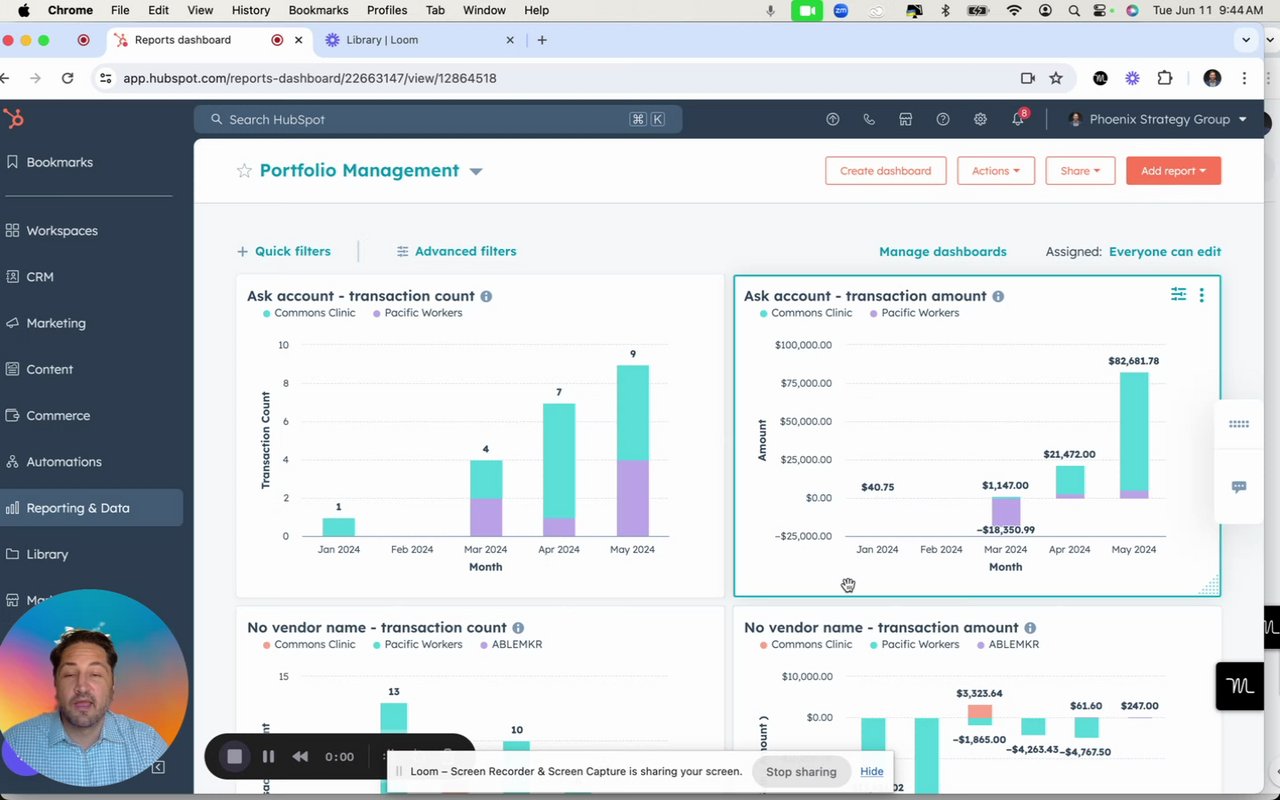Toggle Commons Clinic legend in transaction count
The width and height of the screenshot is (1280, 800).
(x=309, y=313)
